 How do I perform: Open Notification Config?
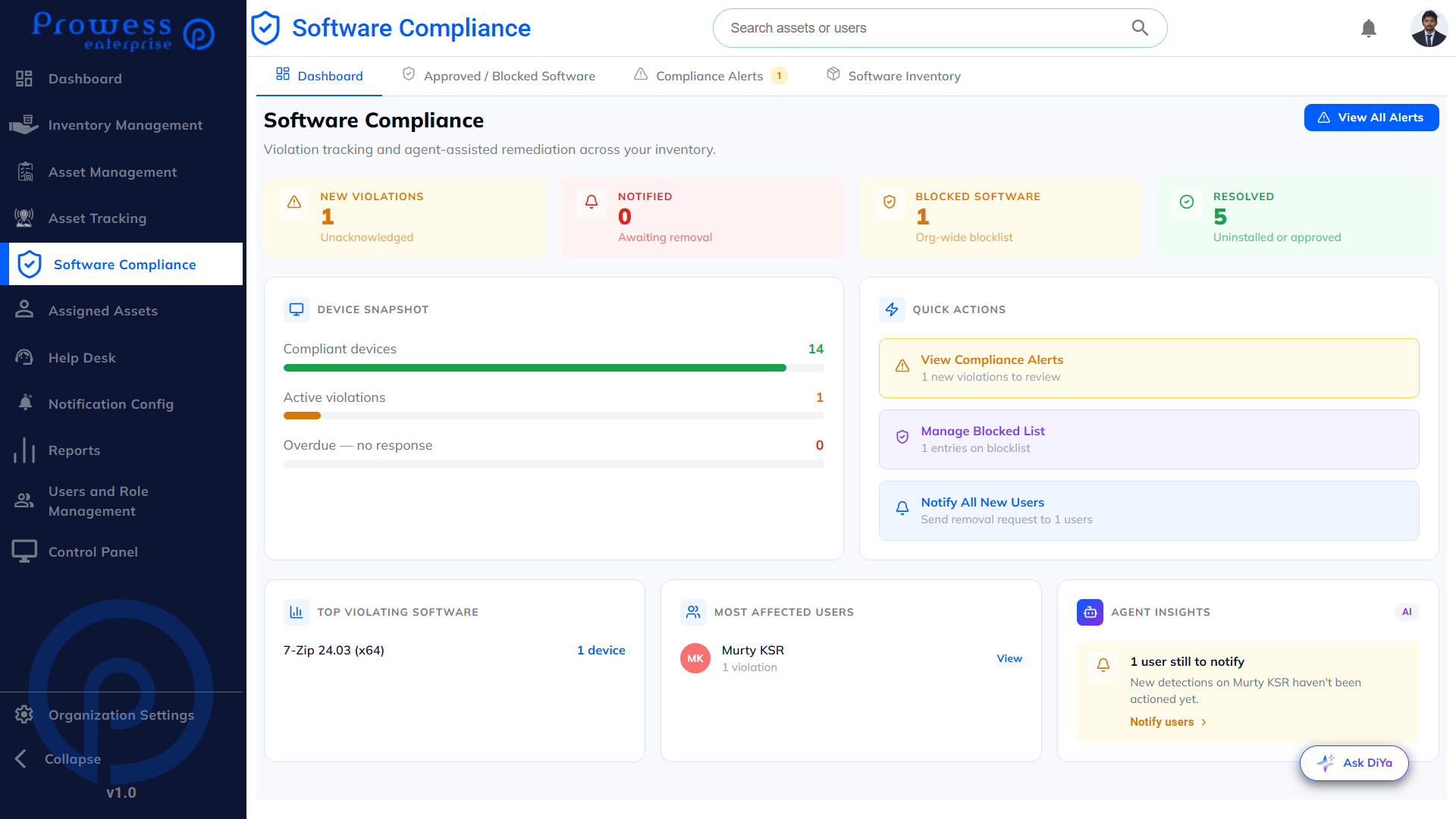(121, 404)
